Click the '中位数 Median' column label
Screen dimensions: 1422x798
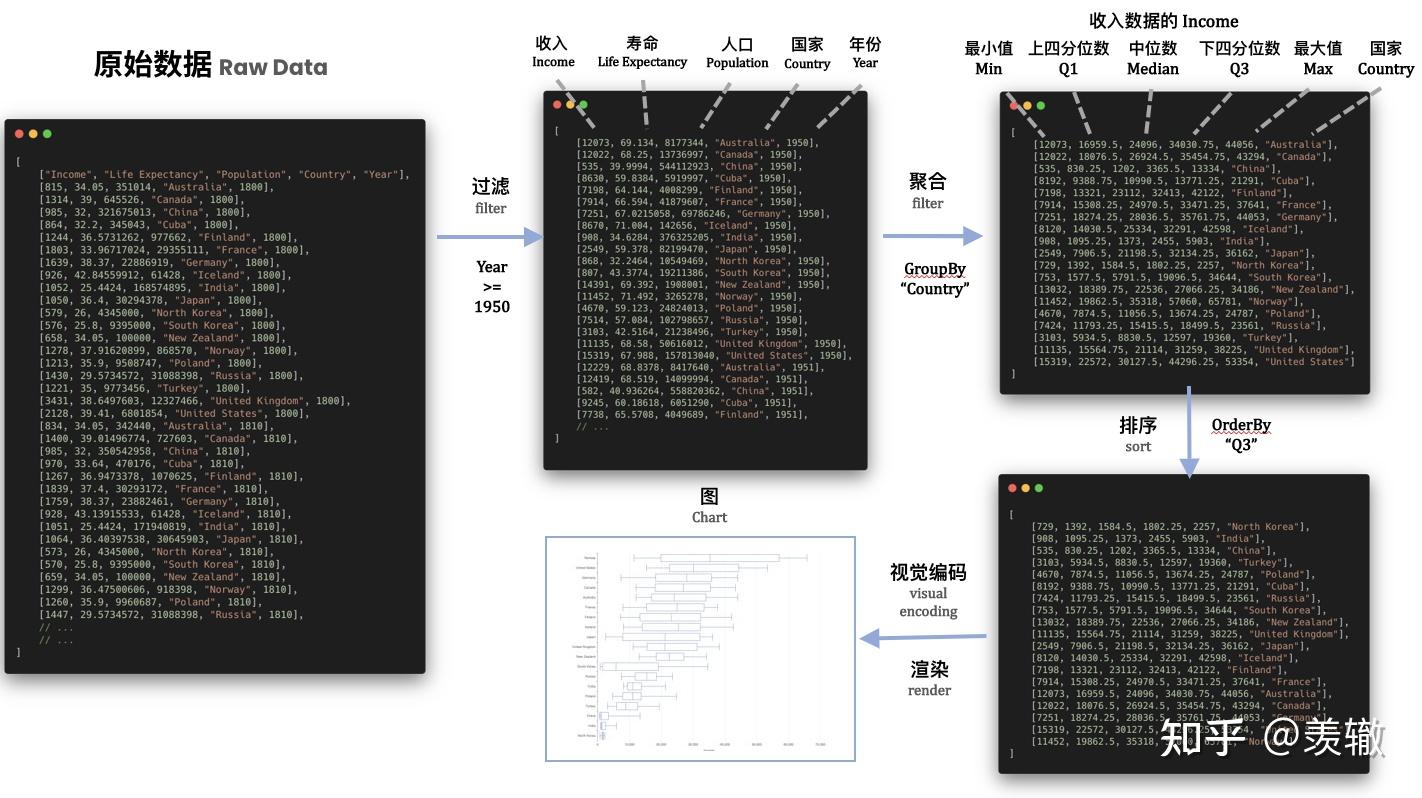tap(1153, 58)
